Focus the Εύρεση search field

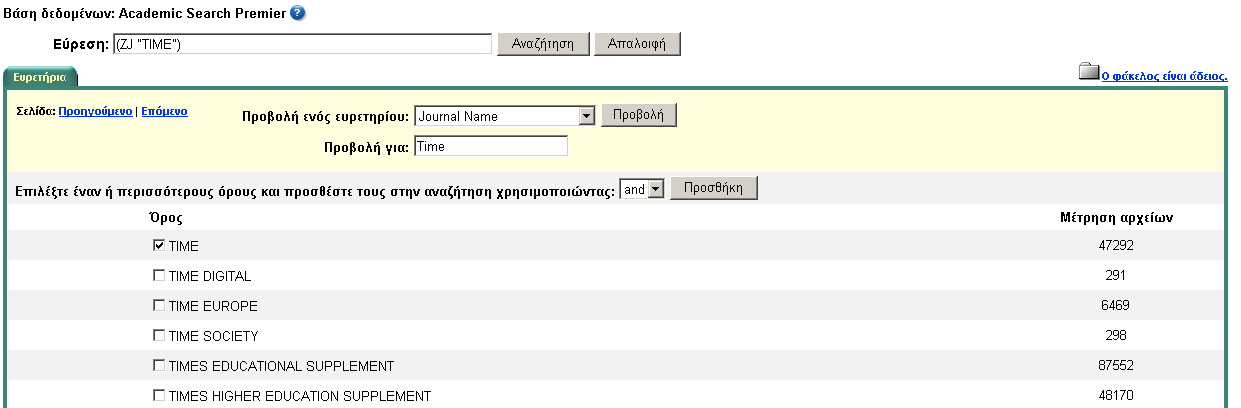click(303, 44)
